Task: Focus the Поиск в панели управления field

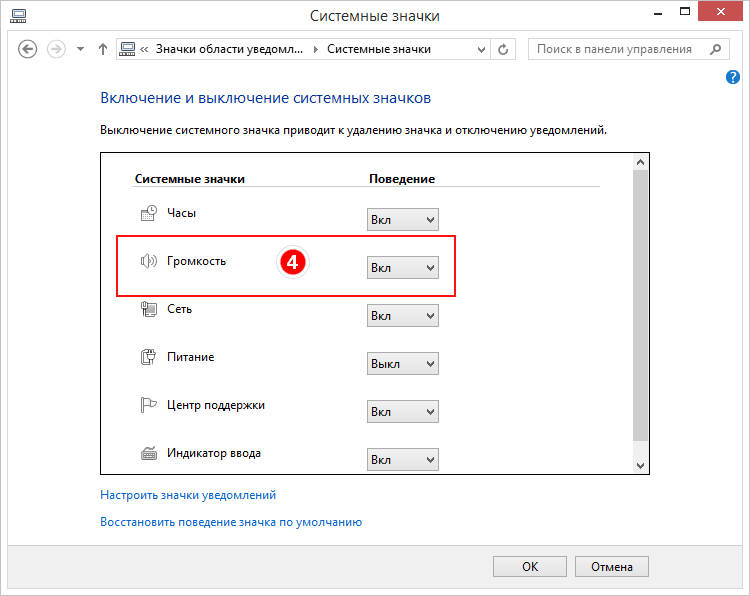Action: (x=629, y=49)
